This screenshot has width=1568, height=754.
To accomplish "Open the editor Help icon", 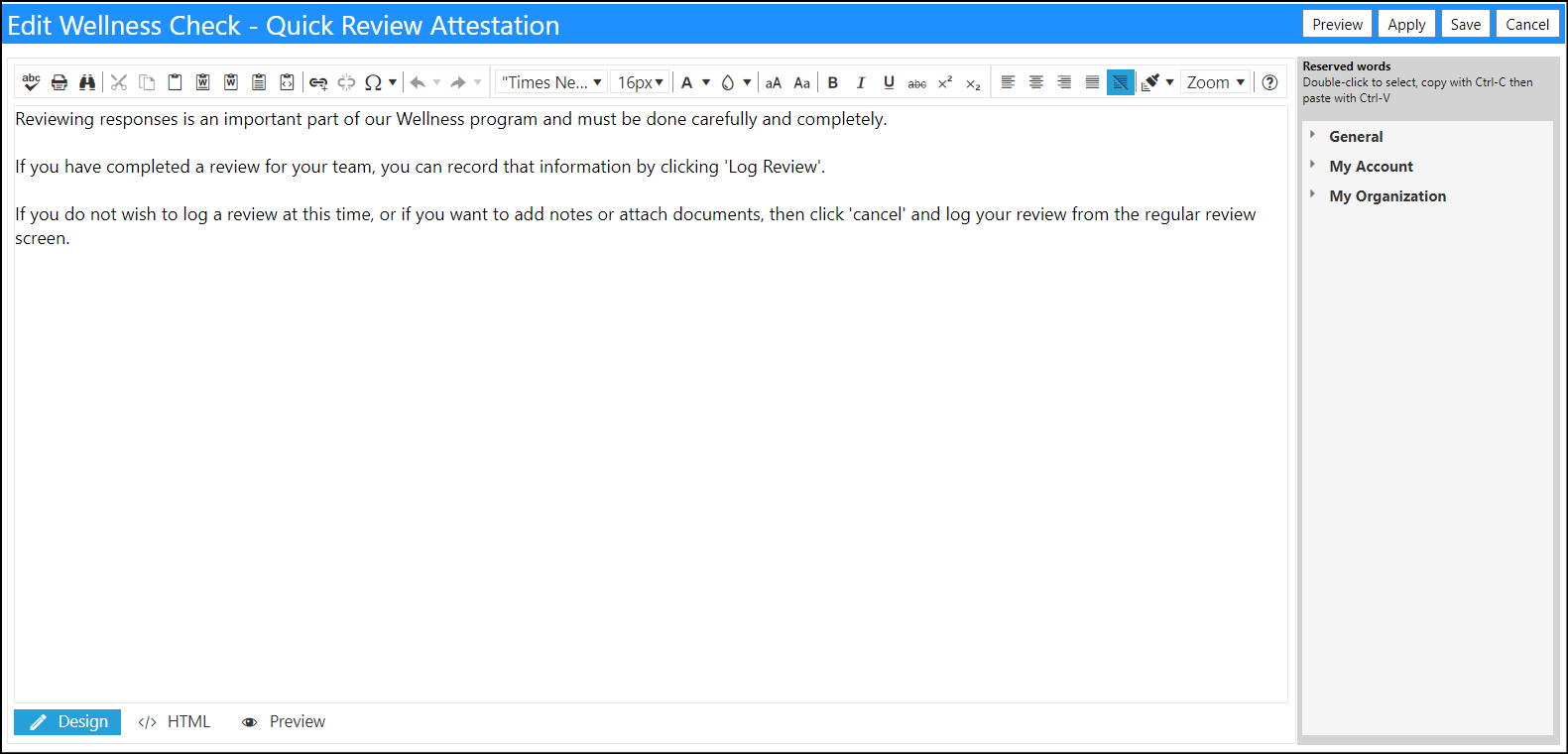I will (x=1269, y=82).
